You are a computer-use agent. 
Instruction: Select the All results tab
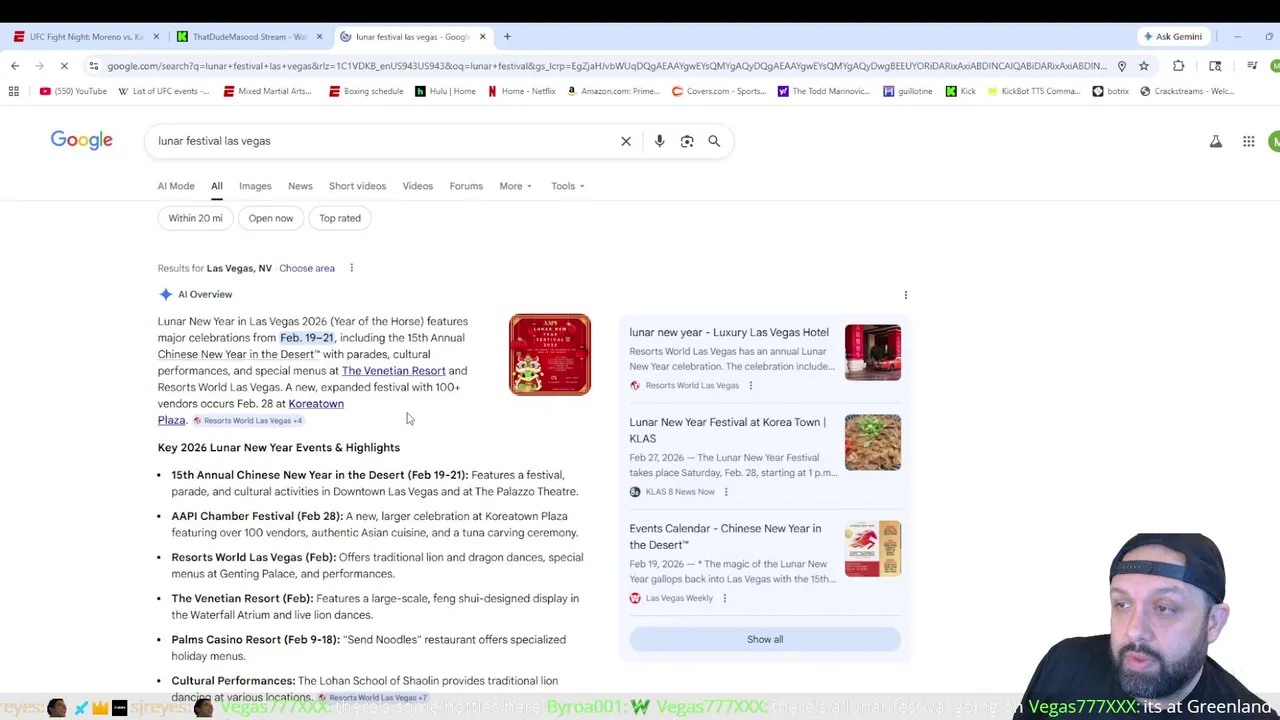(x=216, y=186)
